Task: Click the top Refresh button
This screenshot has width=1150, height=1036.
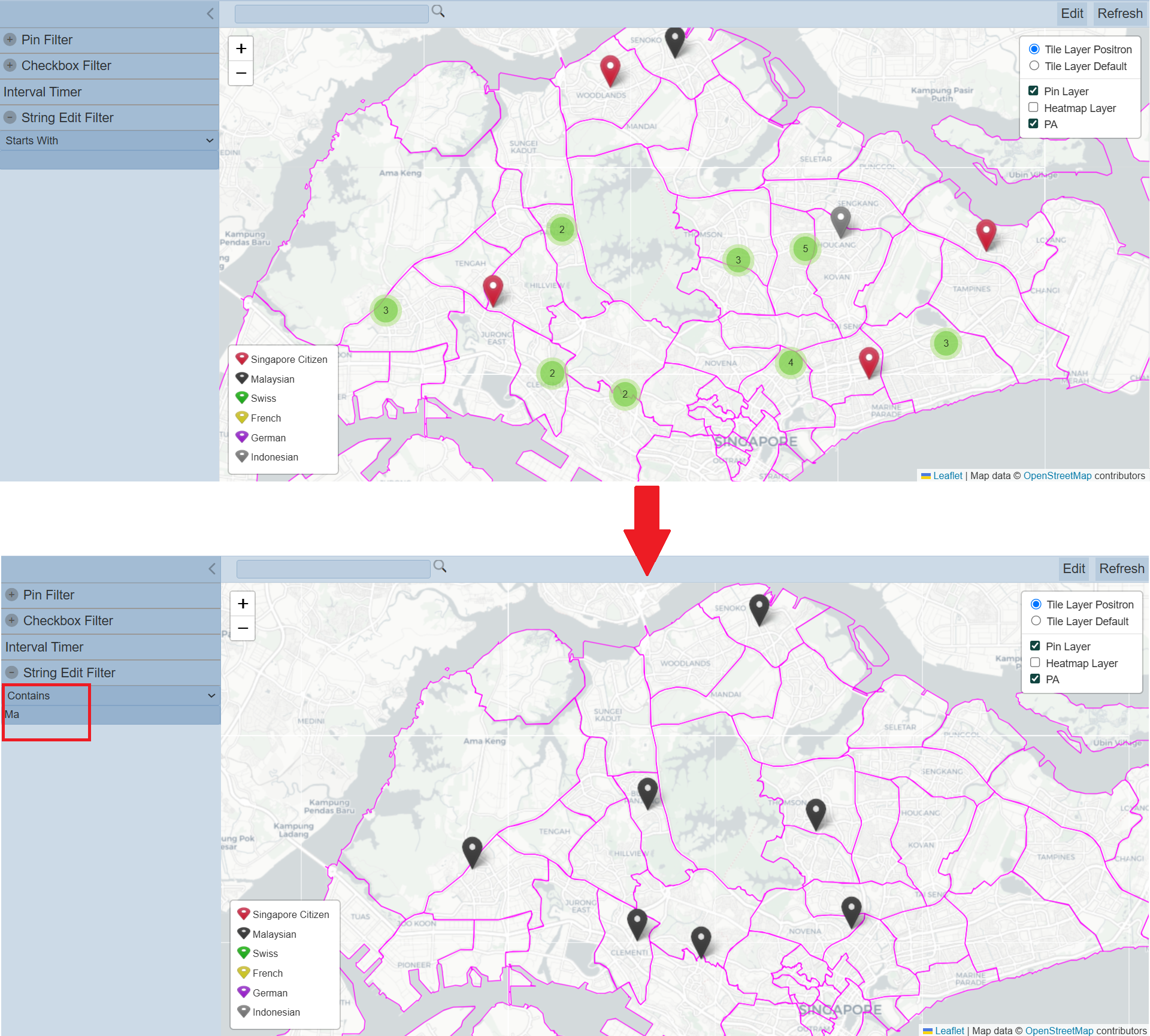Action: coord(1119,14)
